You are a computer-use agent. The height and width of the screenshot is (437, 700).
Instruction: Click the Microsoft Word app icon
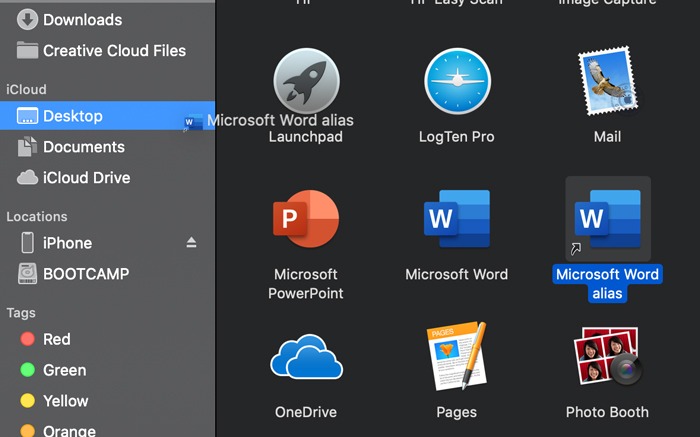[x=457, y=220]
